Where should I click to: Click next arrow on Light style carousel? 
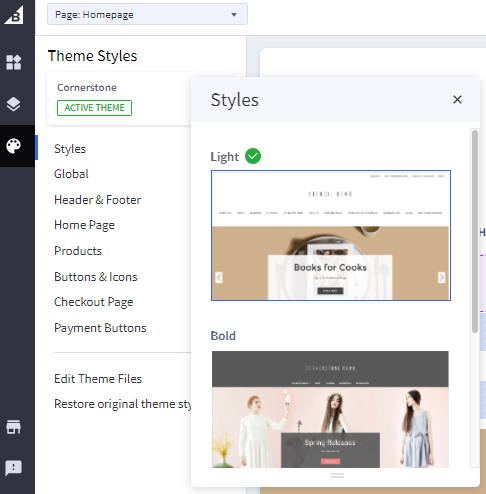(441, 277)
